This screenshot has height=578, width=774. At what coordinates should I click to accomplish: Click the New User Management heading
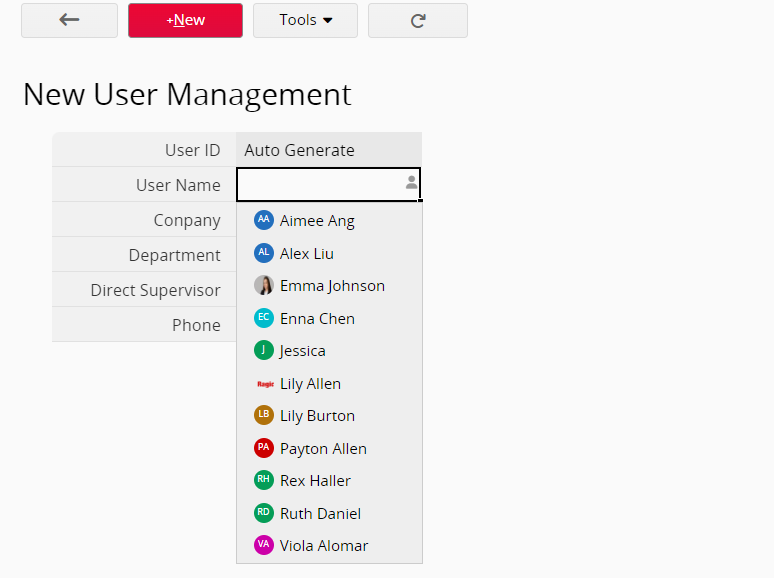pyautogui.click(x=187, y=94)
